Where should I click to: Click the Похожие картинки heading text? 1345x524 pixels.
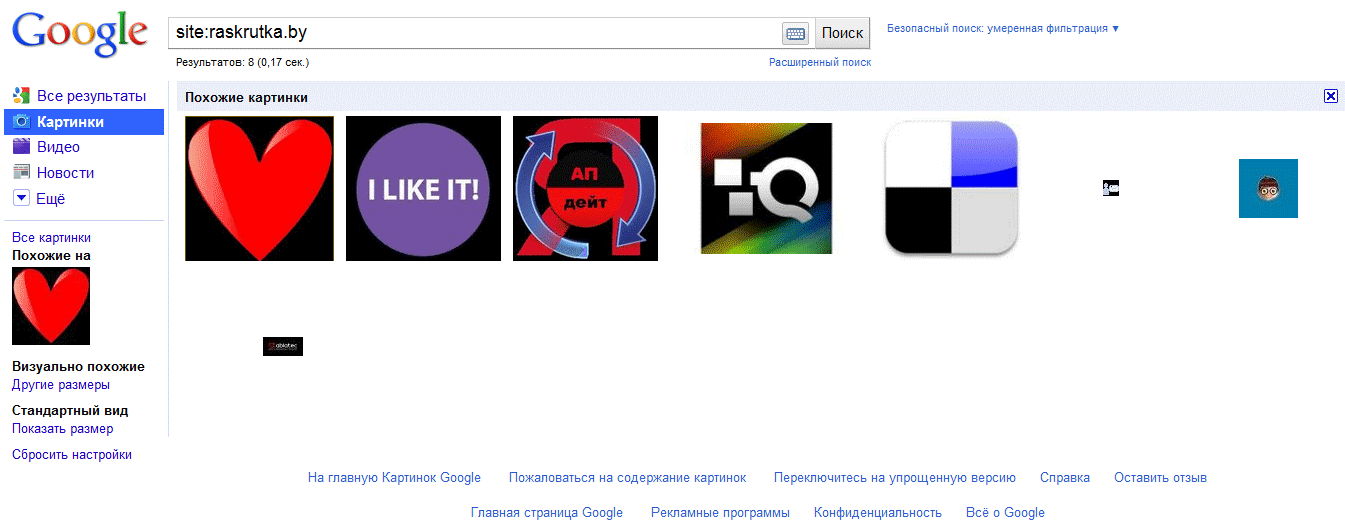pyautogui.click(x=246, y=97)
